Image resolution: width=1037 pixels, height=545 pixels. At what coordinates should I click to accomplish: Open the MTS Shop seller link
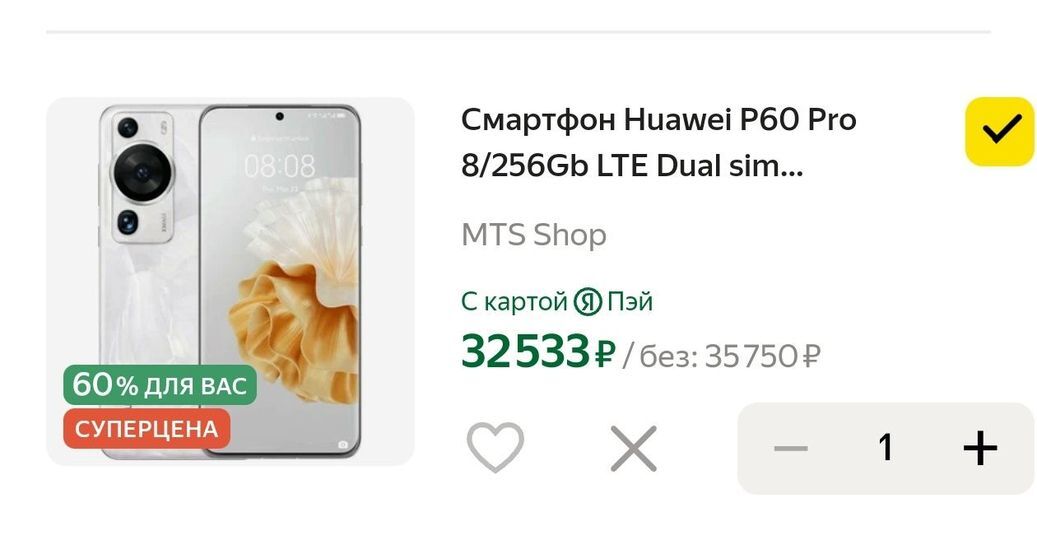(x=534, y=235)
